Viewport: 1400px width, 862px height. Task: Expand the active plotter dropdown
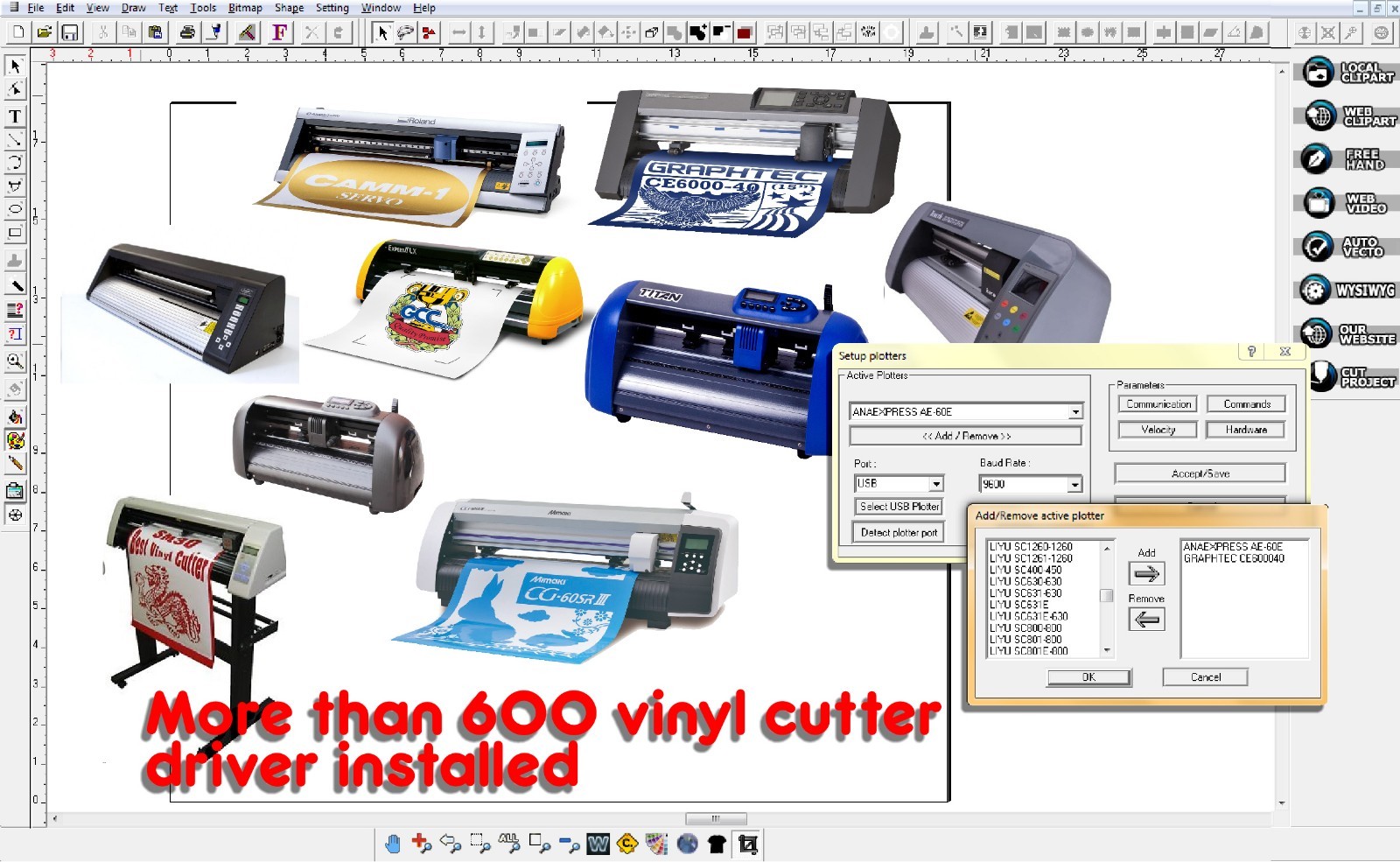[x=1075, y=411]
